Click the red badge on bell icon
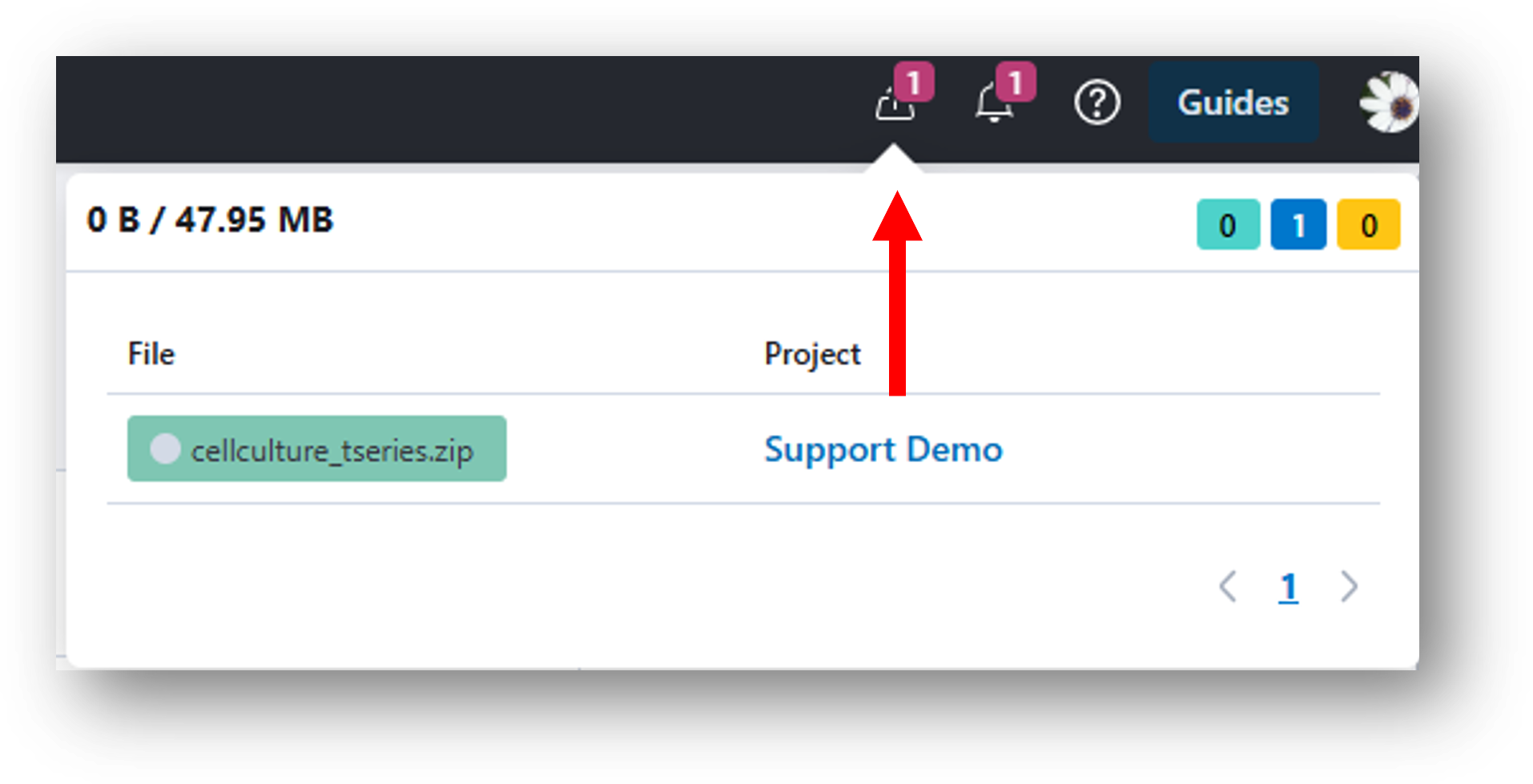This screenshot has width=1533, height=784. point(1016,82)
